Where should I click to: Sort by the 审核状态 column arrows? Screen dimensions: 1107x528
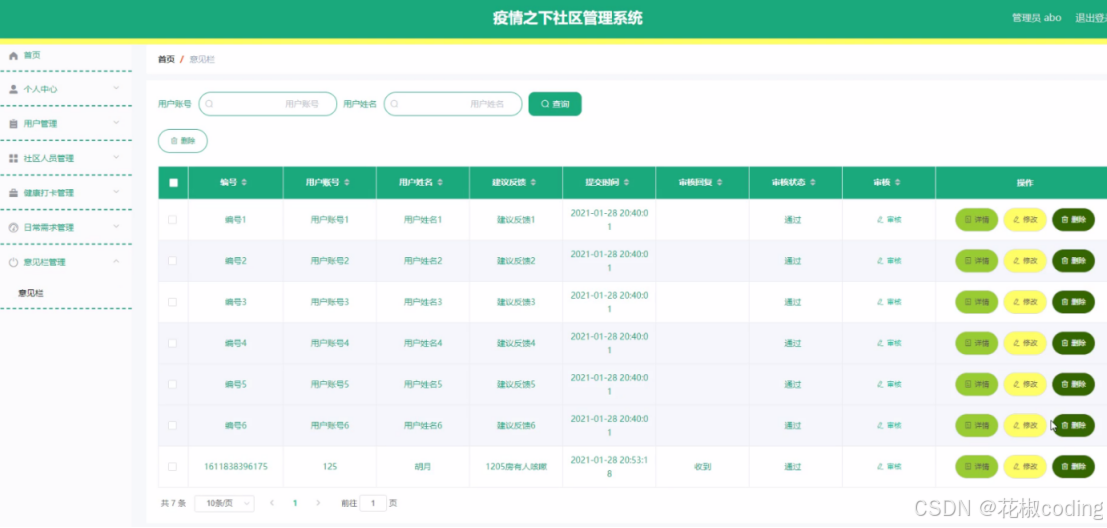813,182
